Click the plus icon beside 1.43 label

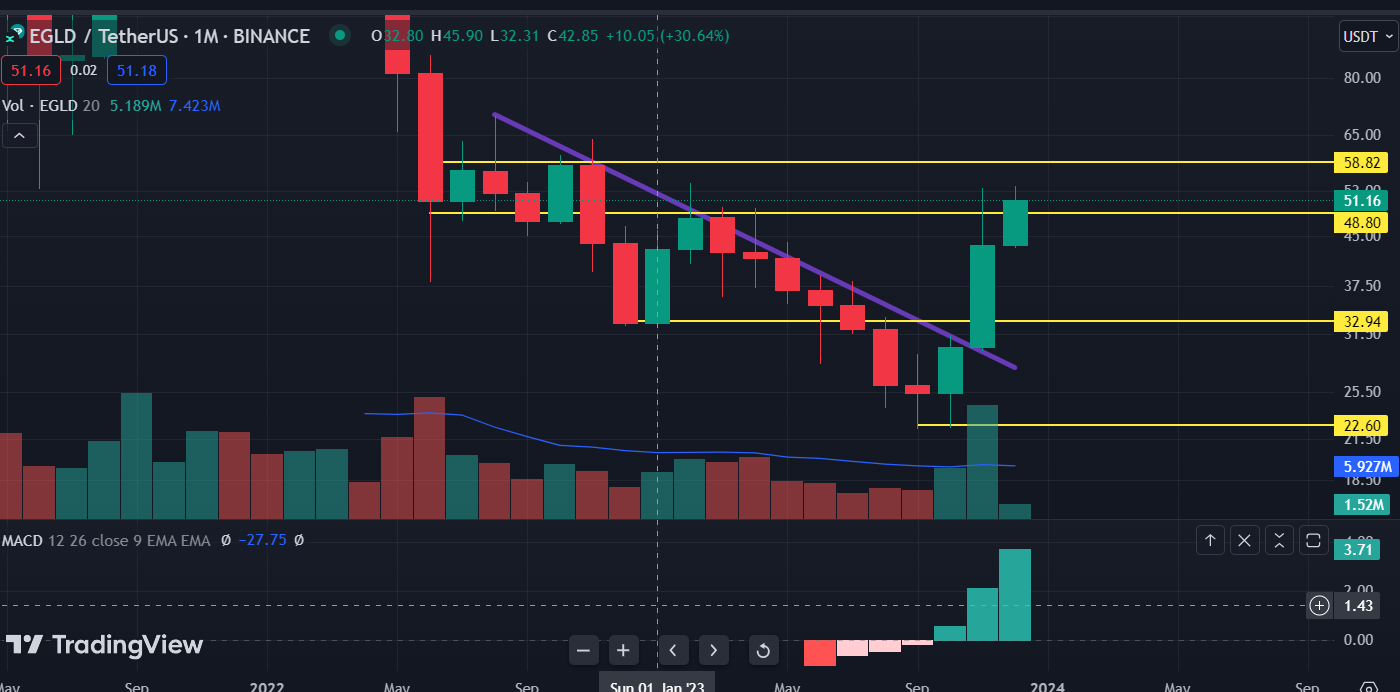coord(1320,605)
